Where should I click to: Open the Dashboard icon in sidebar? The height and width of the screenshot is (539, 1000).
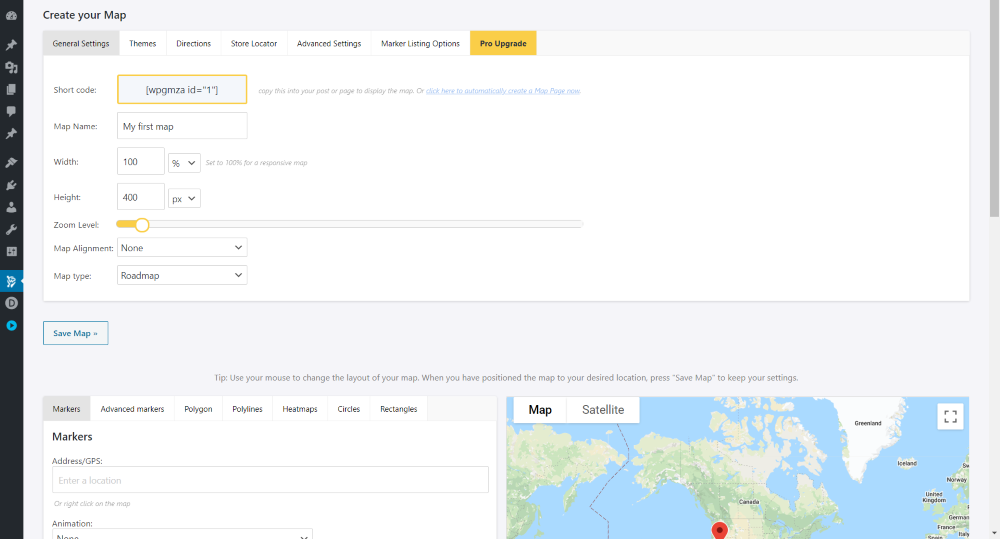coord(11,16)
